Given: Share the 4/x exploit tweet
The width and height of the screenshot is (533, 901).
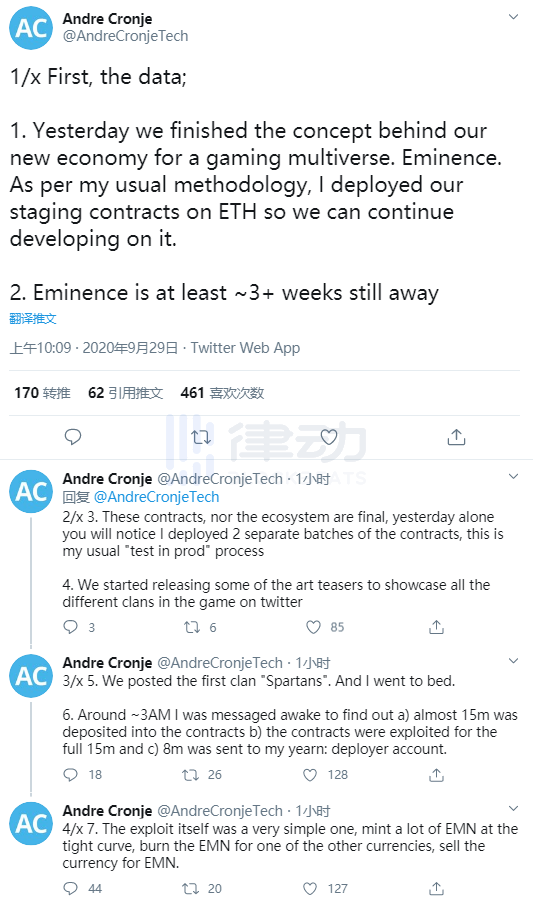Looking at the screenshot, I should point(437,888).
